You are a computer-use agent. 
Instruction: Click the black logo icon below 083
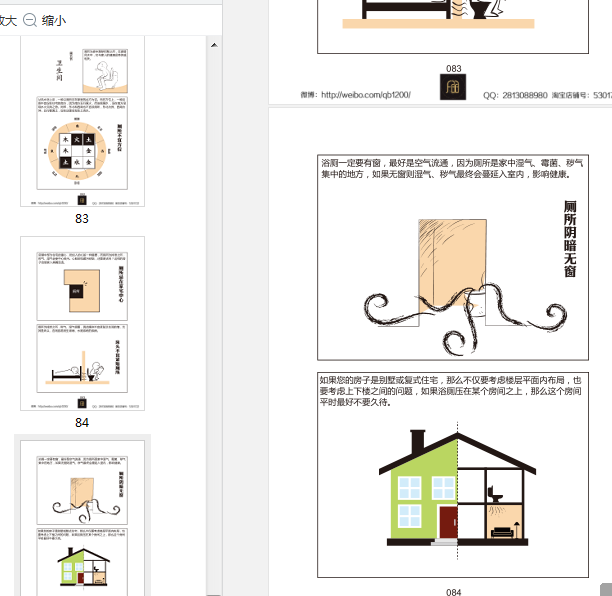point(453,87)
